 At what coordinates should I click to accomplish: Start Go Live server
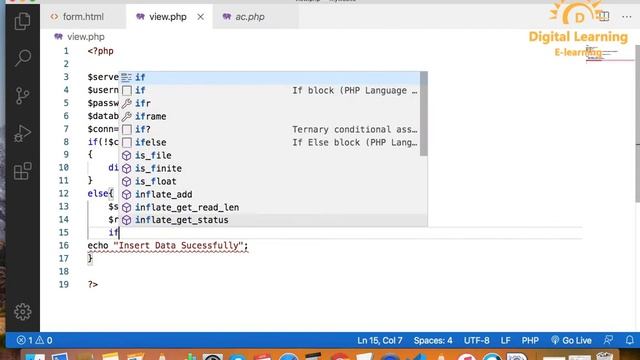[571, 340]
